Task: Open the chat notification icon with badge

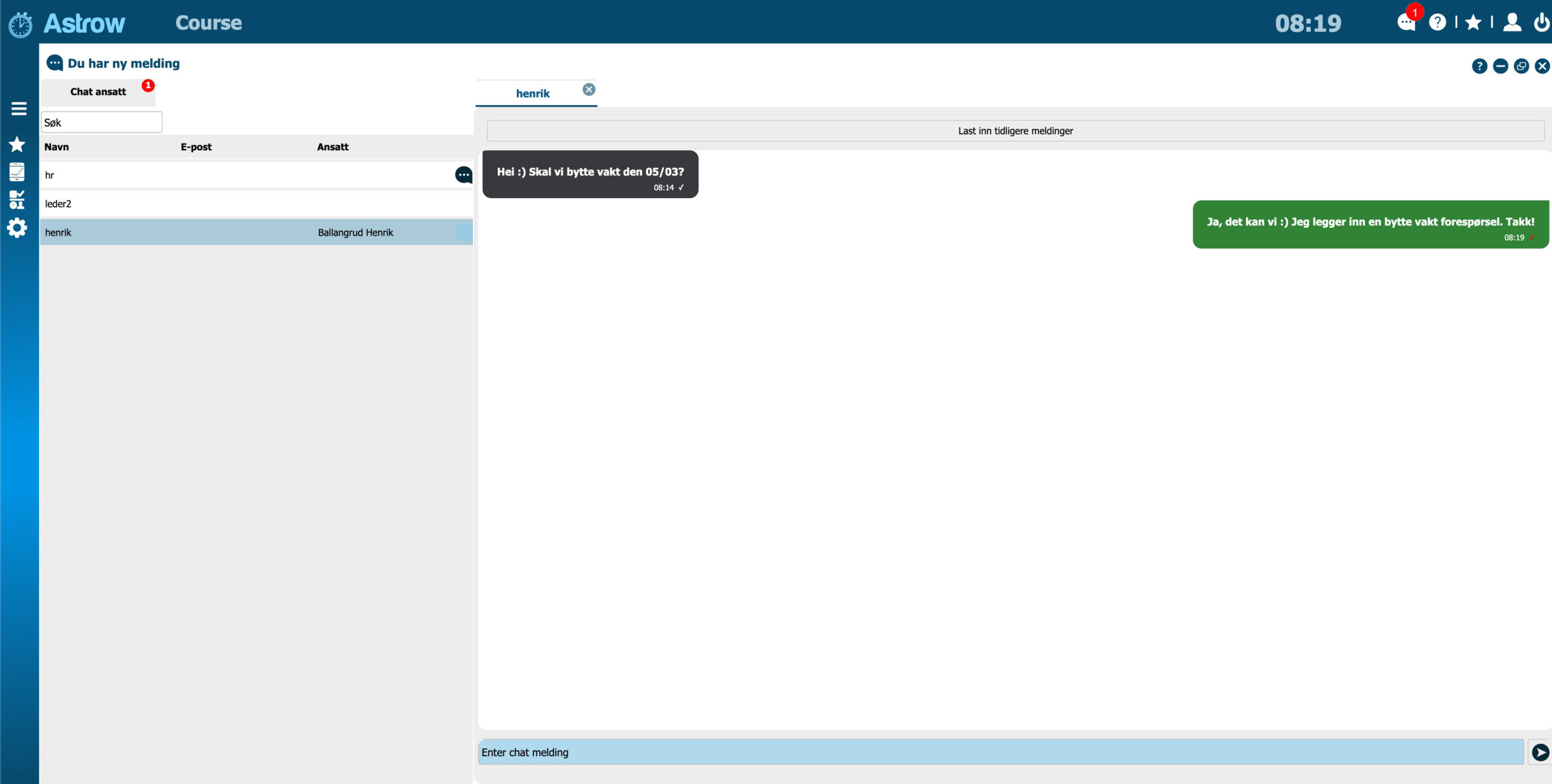Action: (x=1407, y=23)
